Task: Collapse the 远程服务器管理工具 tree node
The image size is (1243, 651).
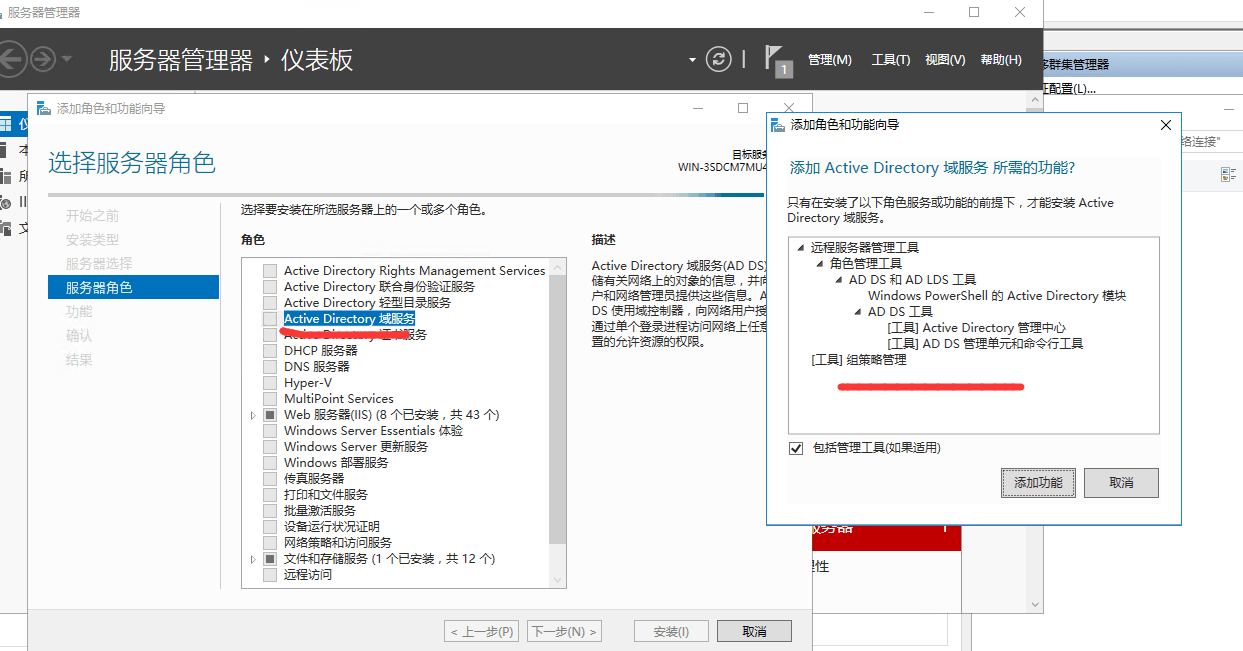Action: click(800, 247)
